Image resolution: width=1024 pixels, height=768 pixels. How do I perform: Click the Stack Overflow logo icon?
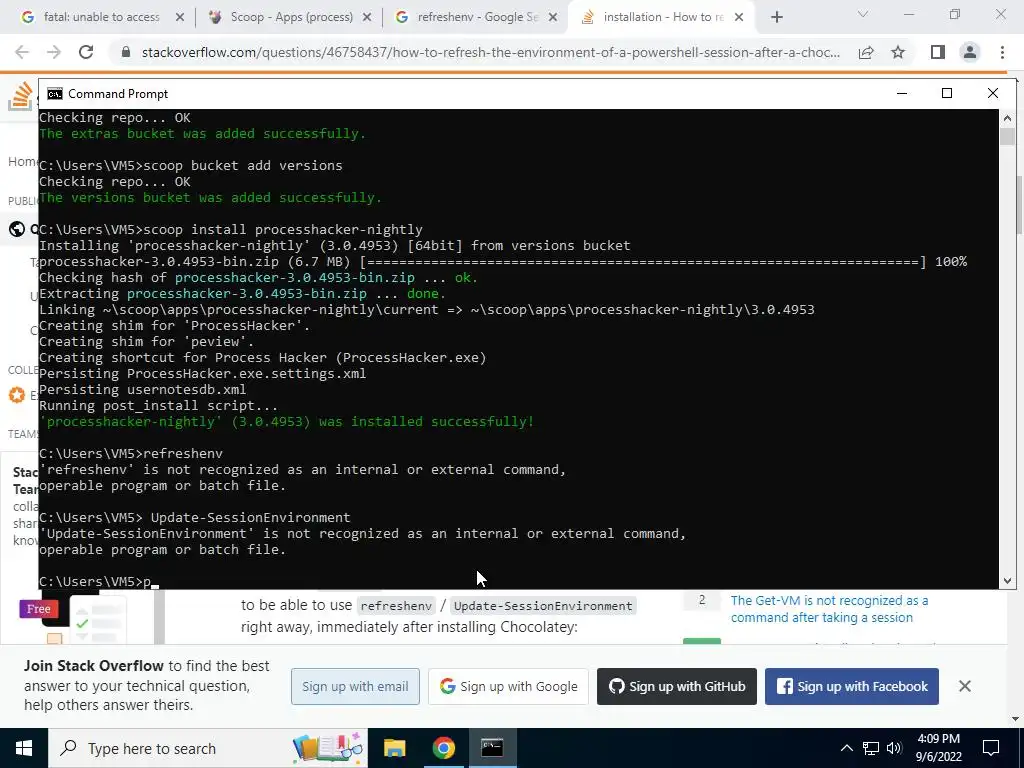[20, 97]
